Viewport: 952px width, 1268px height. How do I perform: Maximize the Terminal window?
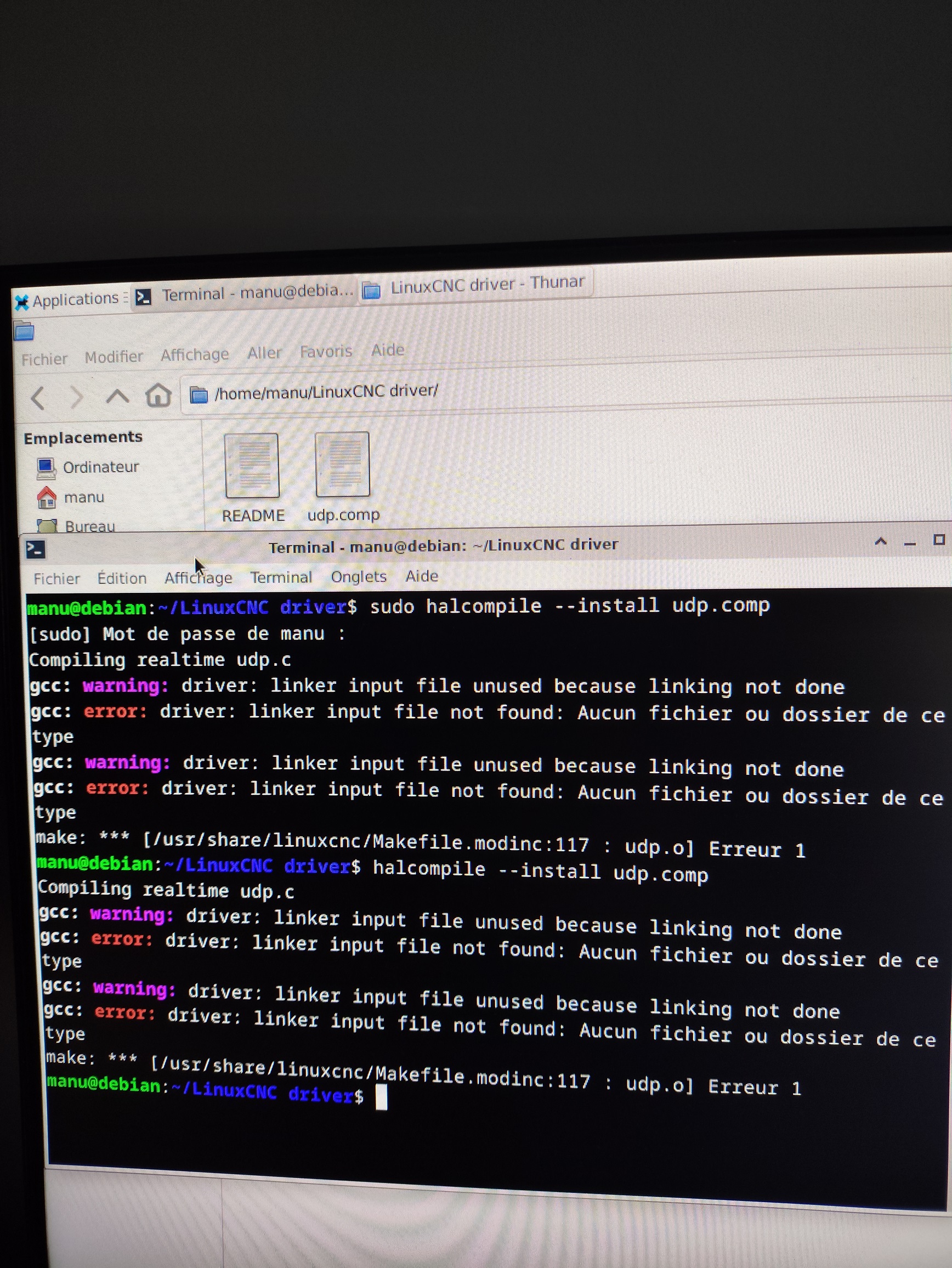[x=939, y=540]
